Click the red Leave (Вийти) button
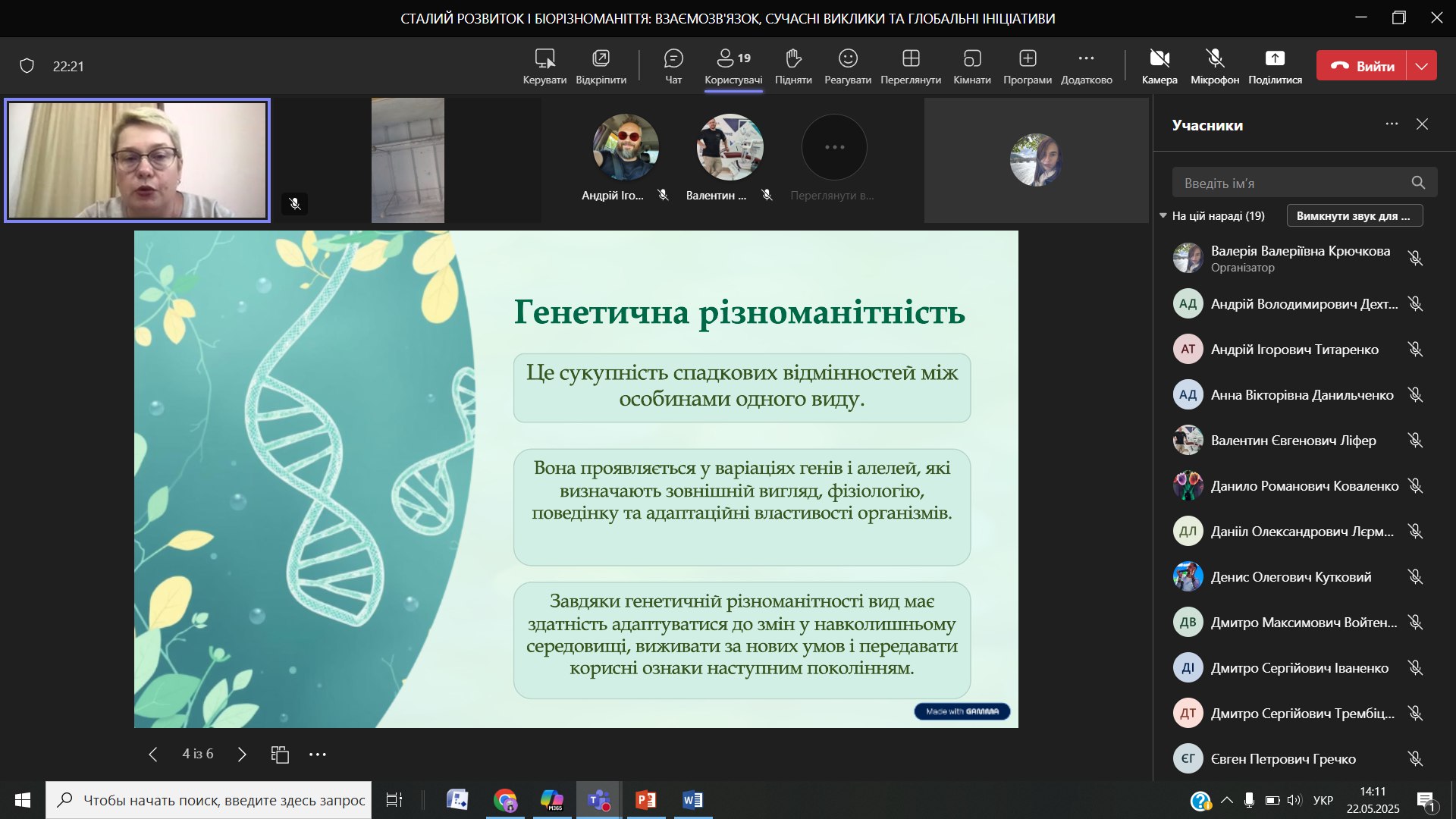The width and height of the screenshot is (1456, 819). 1362,66
